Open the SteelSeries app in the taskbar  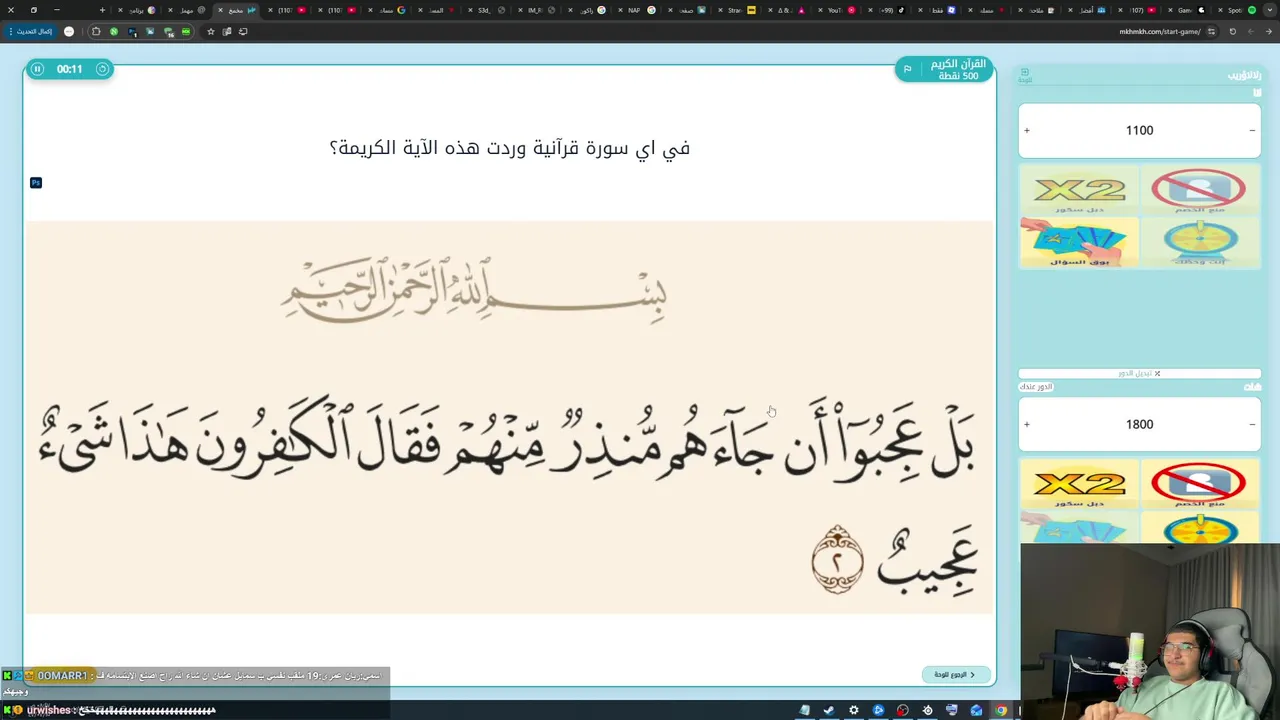pyautogui.click(x=928, y=710)
